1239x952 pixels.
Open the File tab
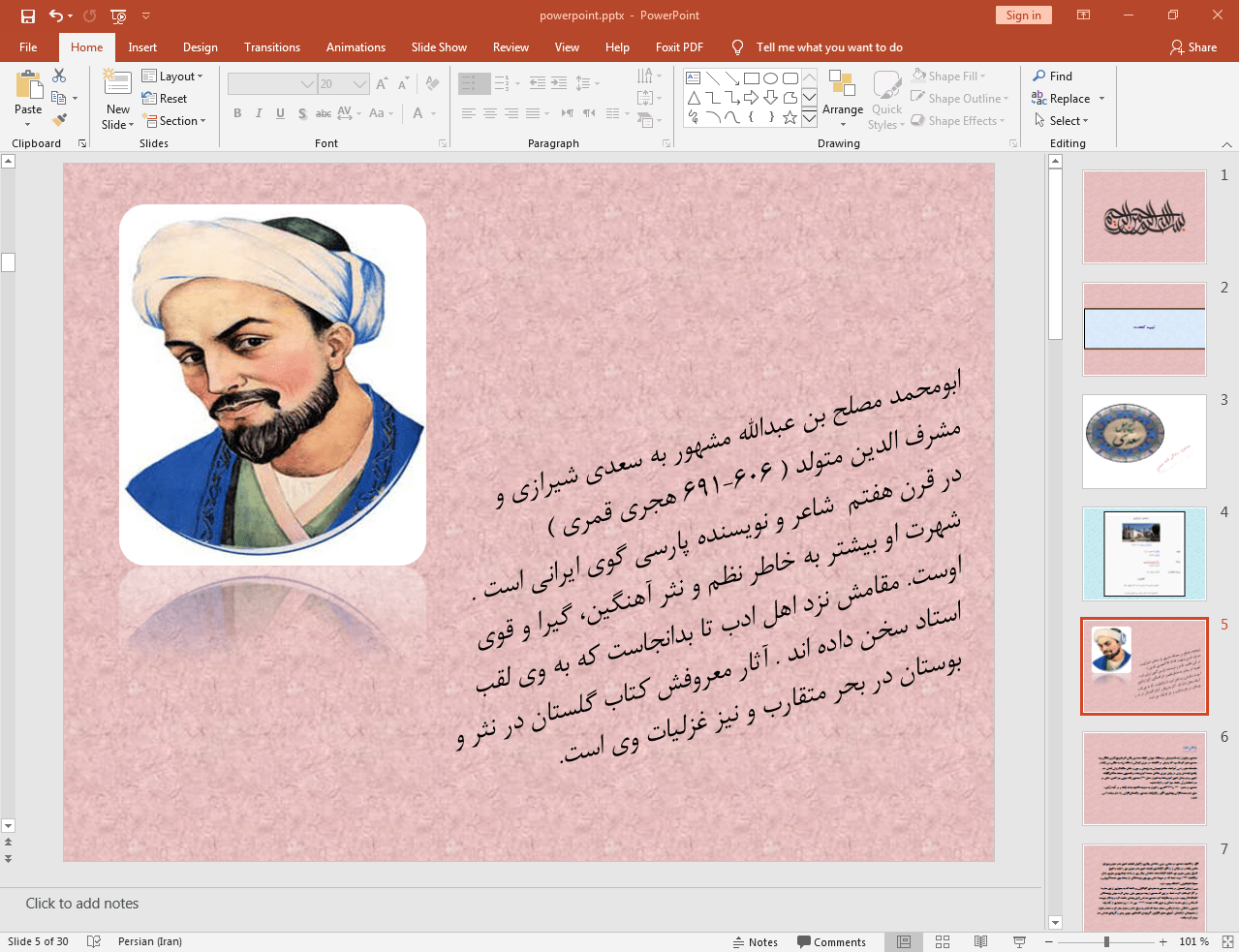click(x=28, y=47)
